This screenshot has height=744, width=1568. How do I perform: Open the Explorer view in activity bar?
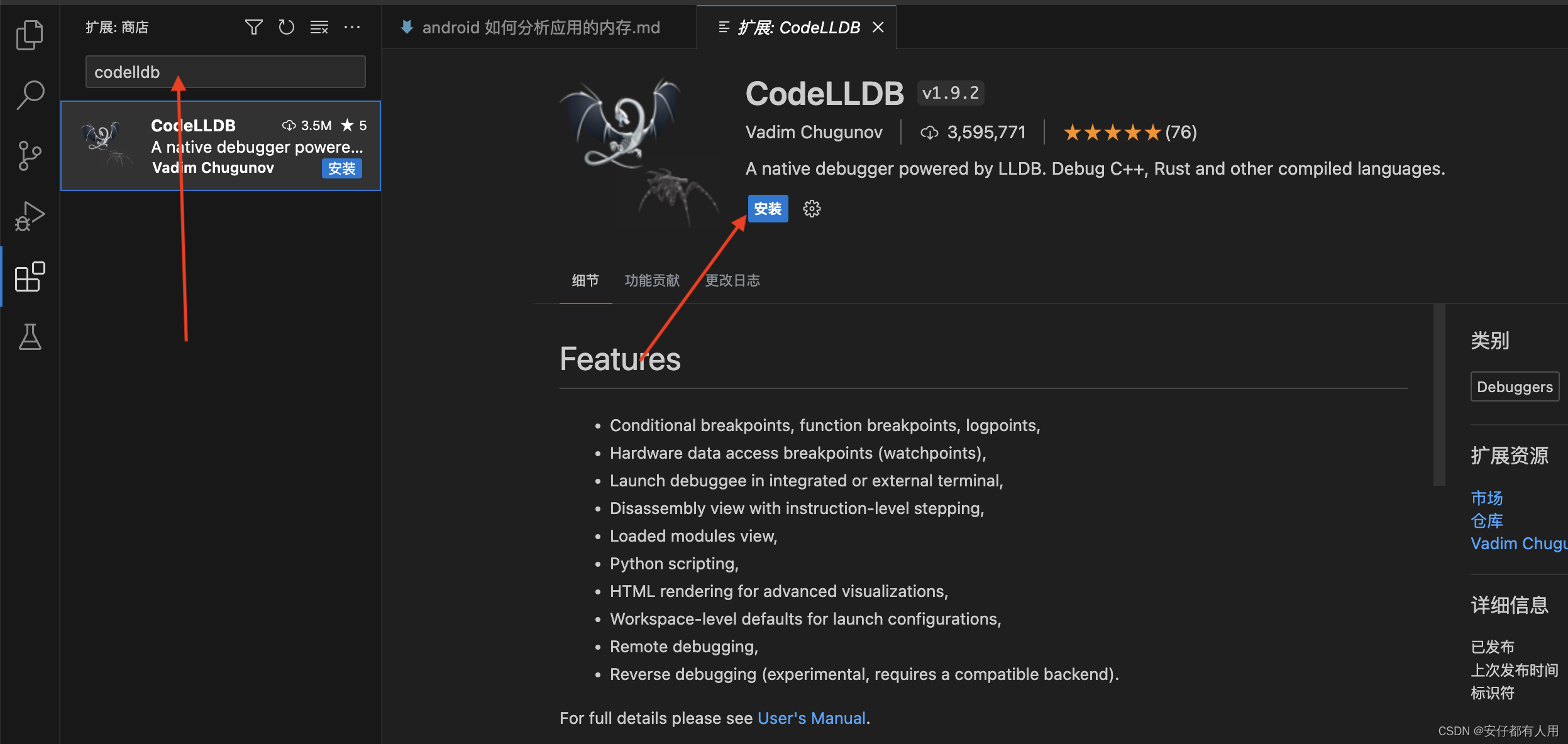[x=30, y=35]
